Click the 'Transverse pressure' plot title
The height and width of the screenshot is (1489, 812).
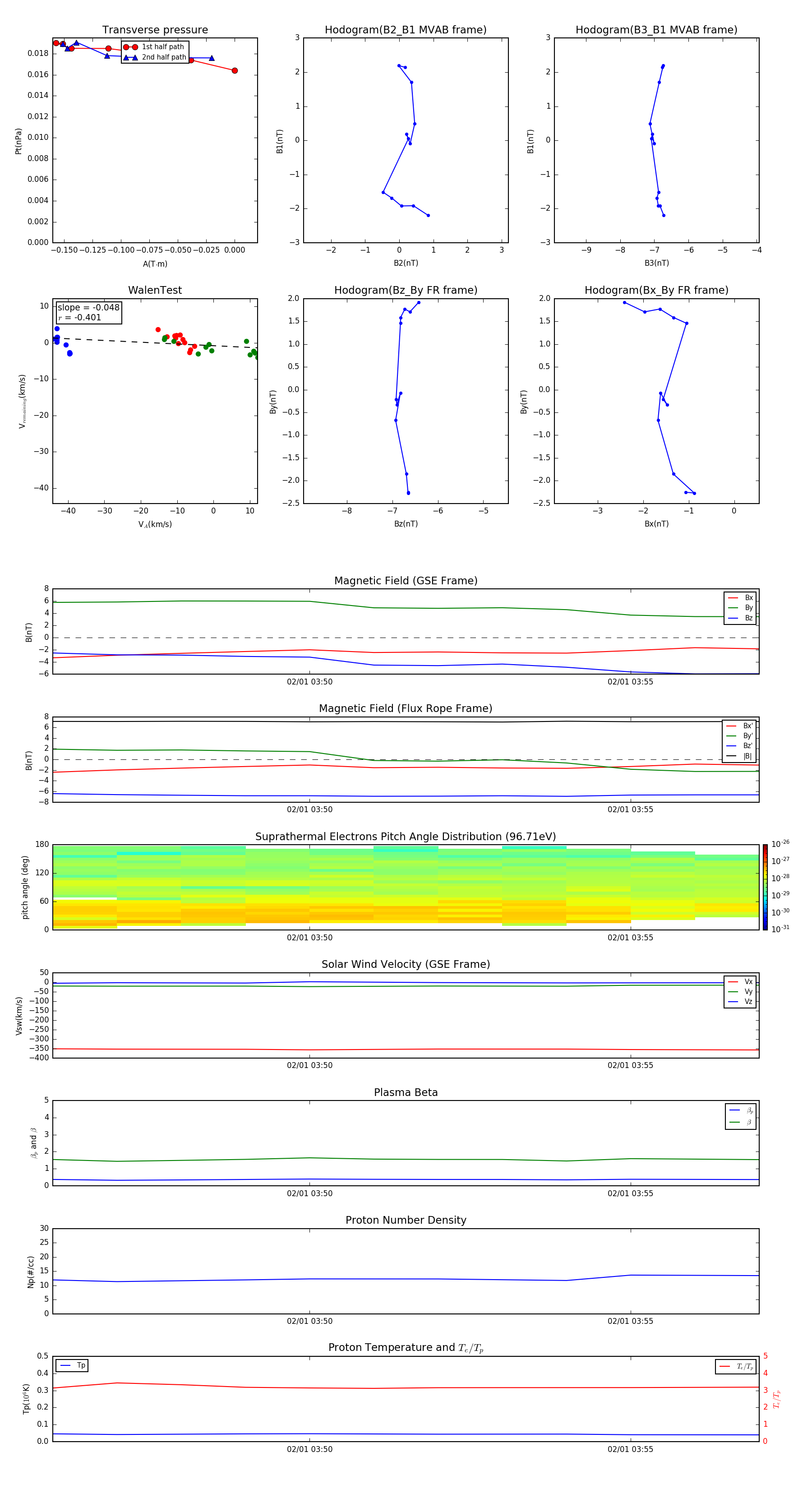point(155,29)
